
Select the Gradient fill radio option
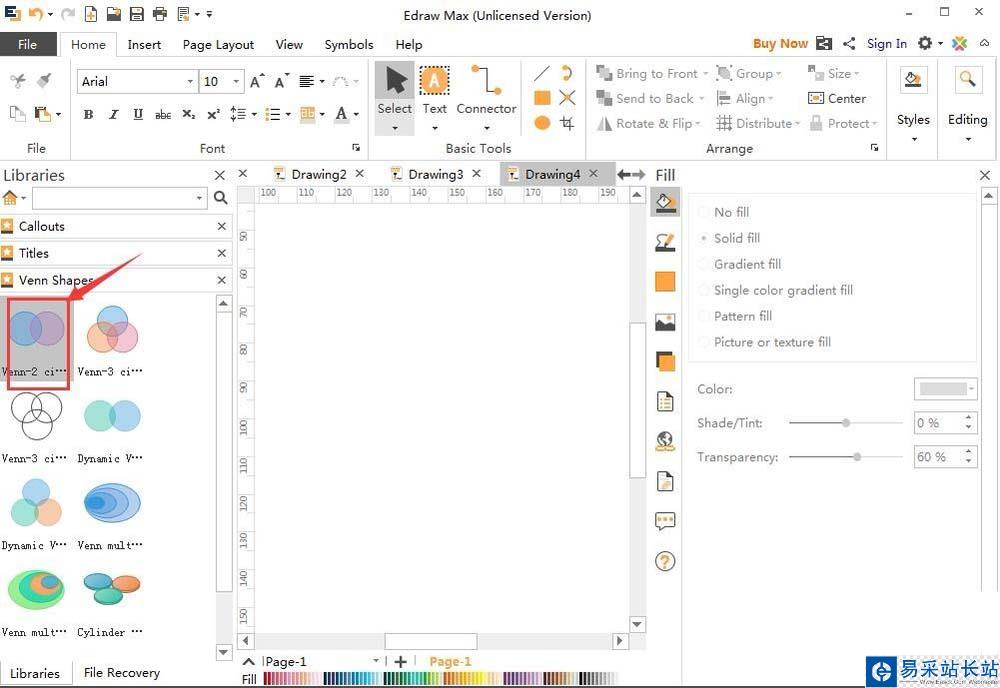click(746, 264)
